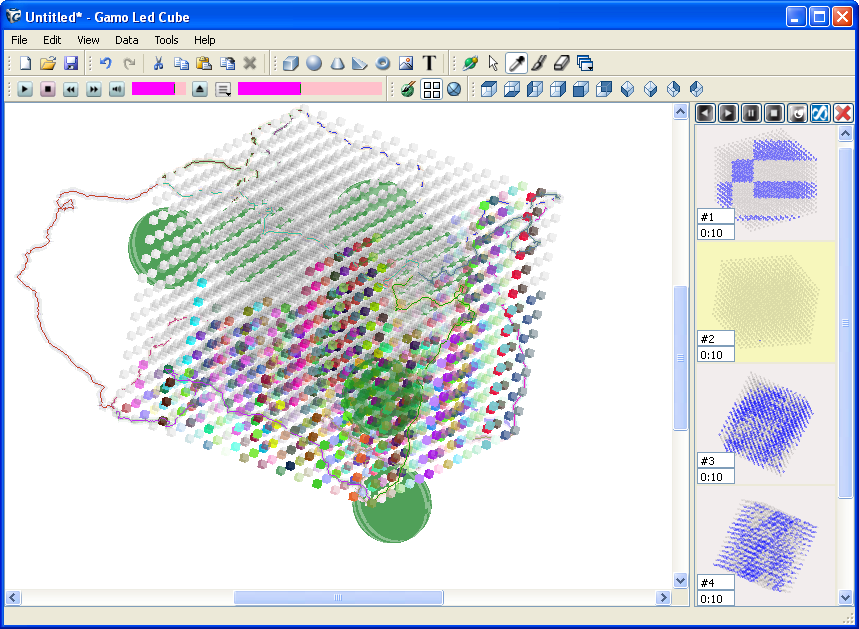Image resolution: width=859 pixels, height=629 pixels.
Task: Open the View menu
Action: pos(88,40)
